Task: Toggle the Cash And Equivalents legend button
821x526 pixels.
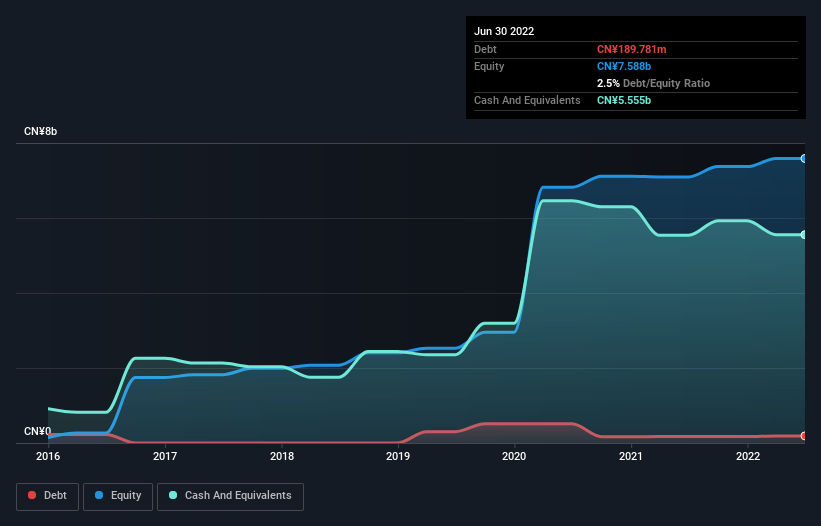Action: pyautogui.click(x=230, y=496)
